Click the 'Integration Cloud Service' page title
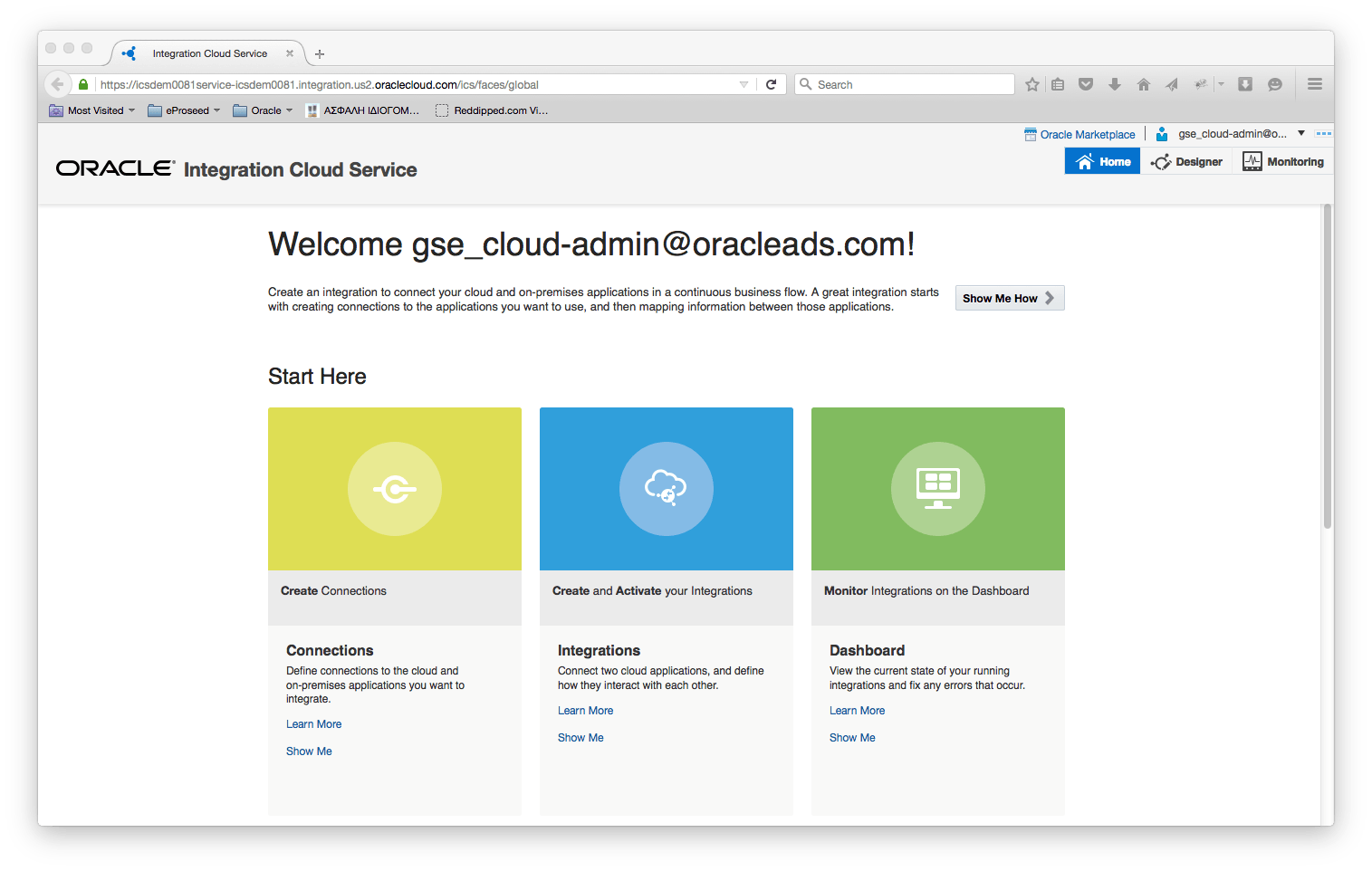Viewport: 1372px width, 871px height. click(x=301, y=169)
